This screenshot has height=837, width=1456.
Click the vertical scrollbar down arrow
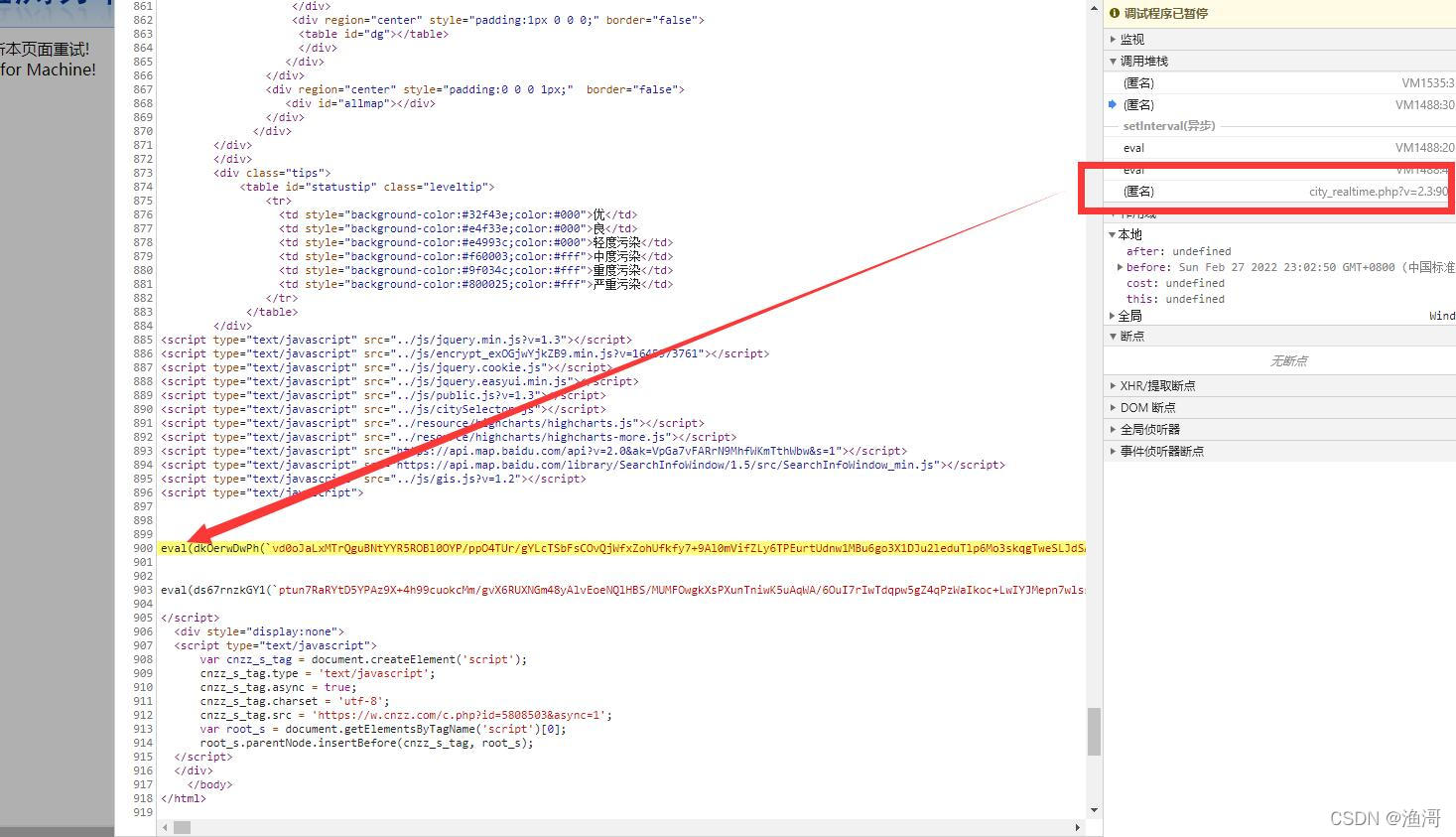point(1094,810)
